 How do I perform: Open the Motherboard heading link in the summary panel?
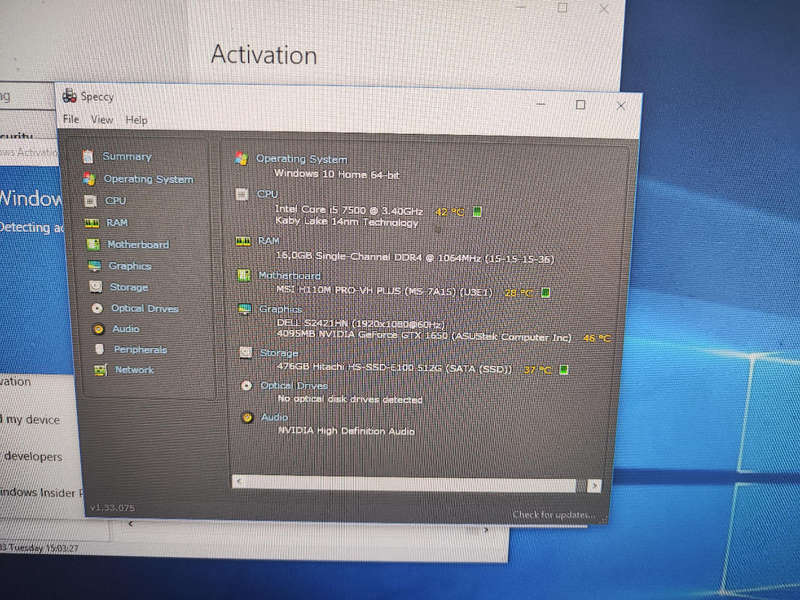[x=289, y=276]
